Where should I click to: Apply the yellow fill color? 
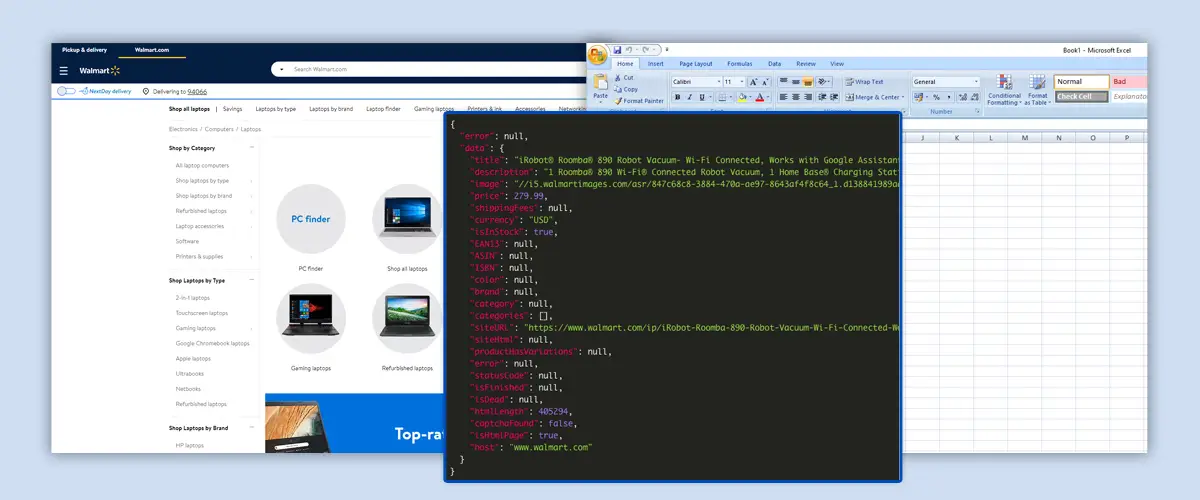(742, 97)
